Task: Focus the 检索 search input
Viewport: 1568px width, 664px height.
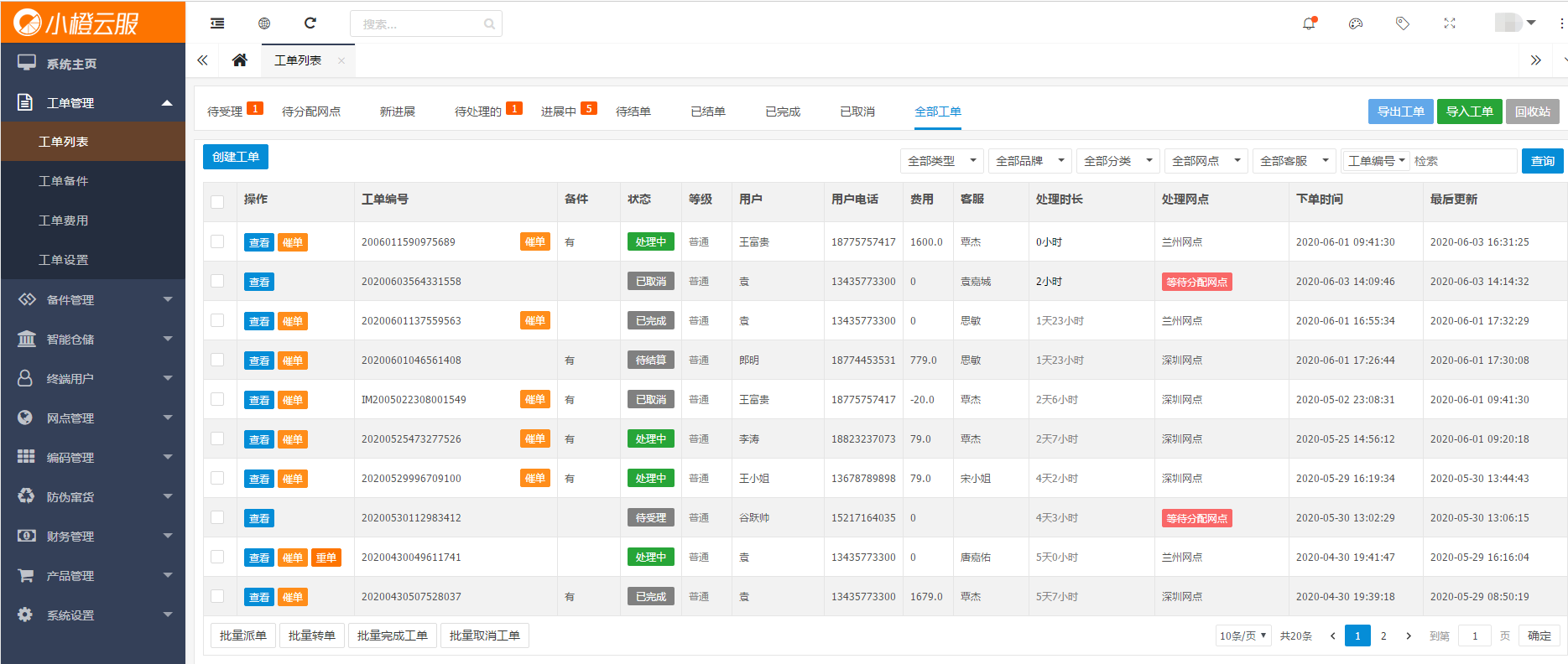Action: coord(1463,161)
